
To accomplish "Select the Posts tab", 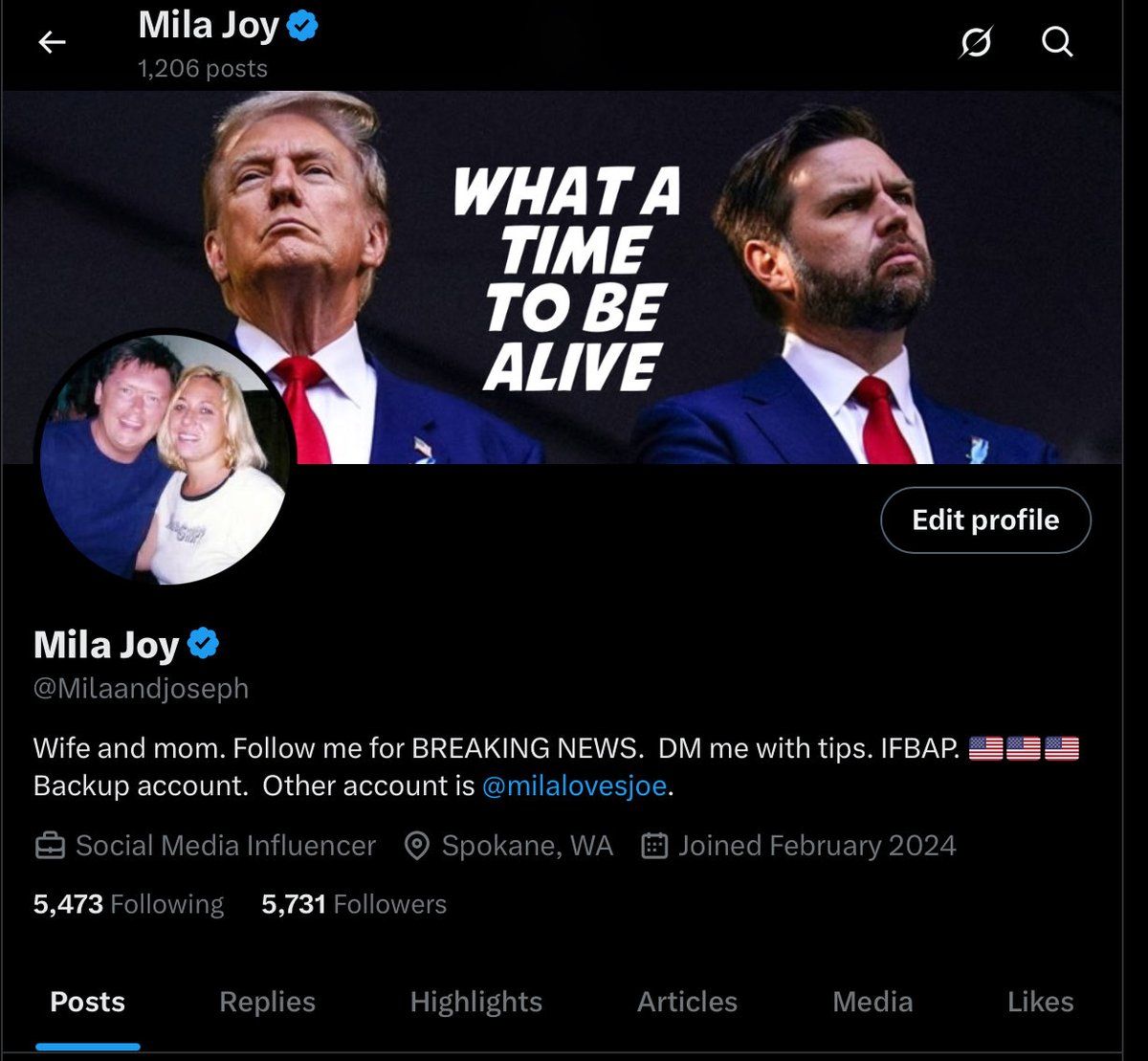I will [x=88, y=1002].
